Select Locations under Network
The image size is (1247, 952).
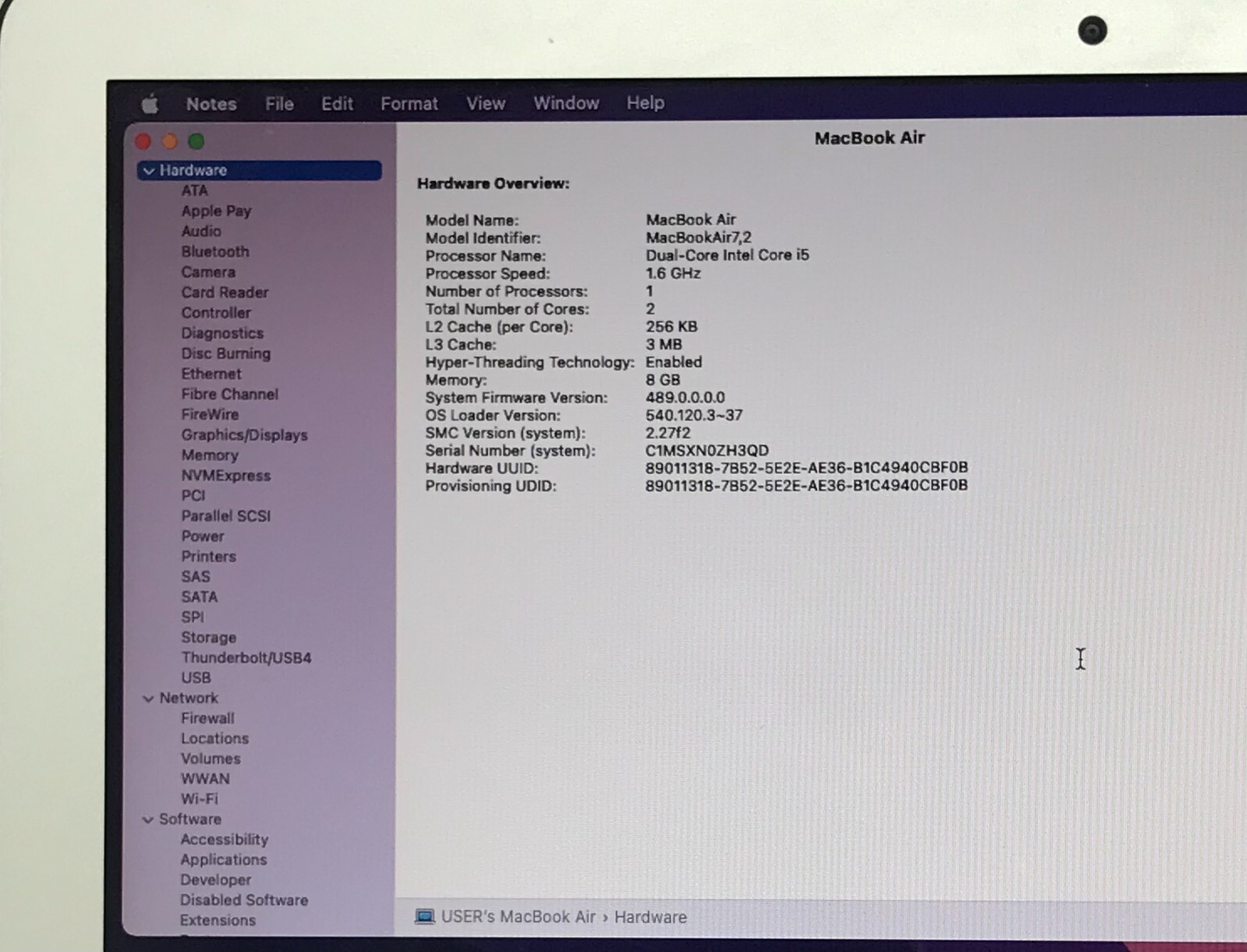[x=214, y=739]
